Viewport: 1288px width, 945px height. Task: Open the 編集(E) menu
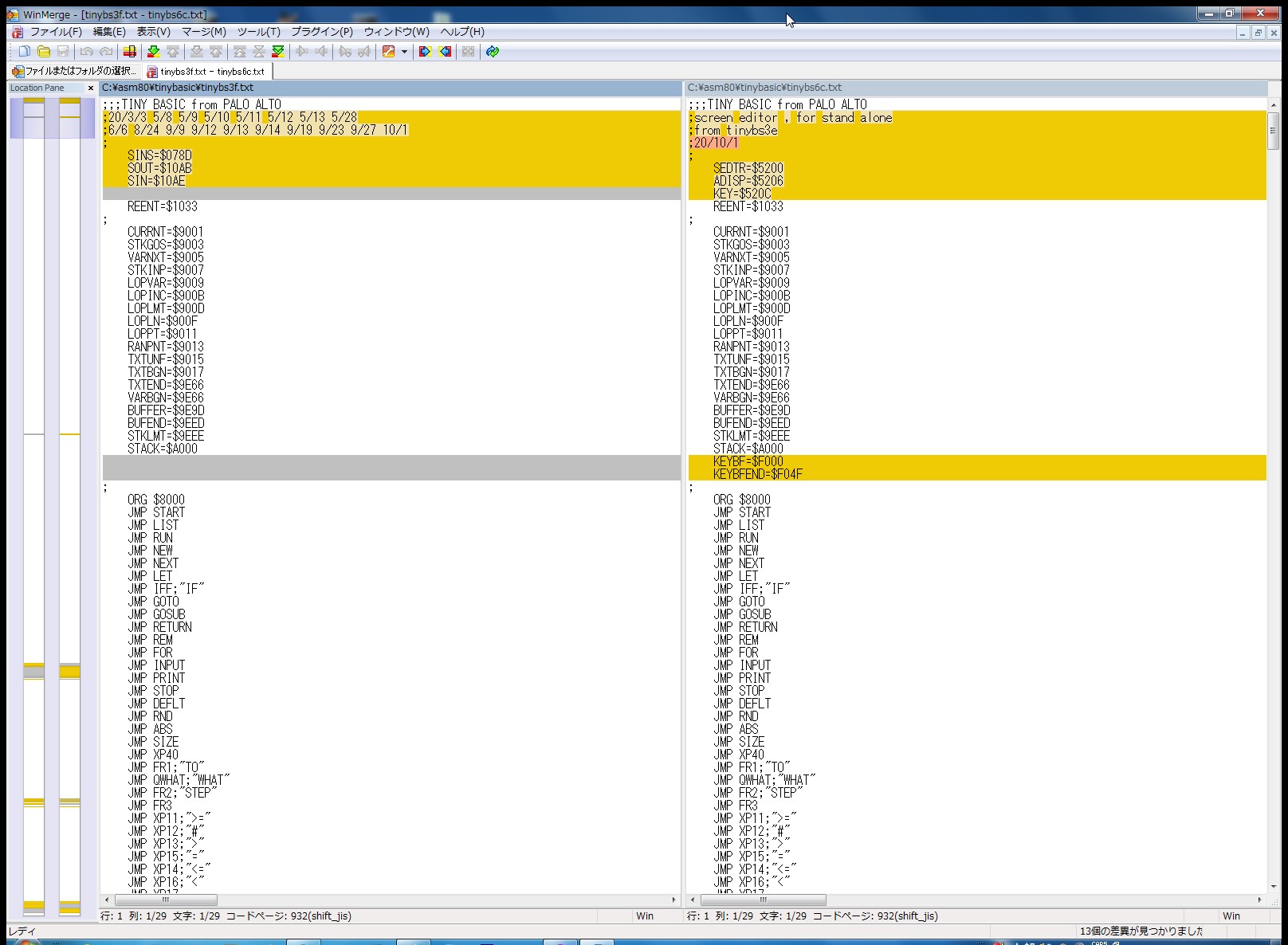tap(109, 32)
